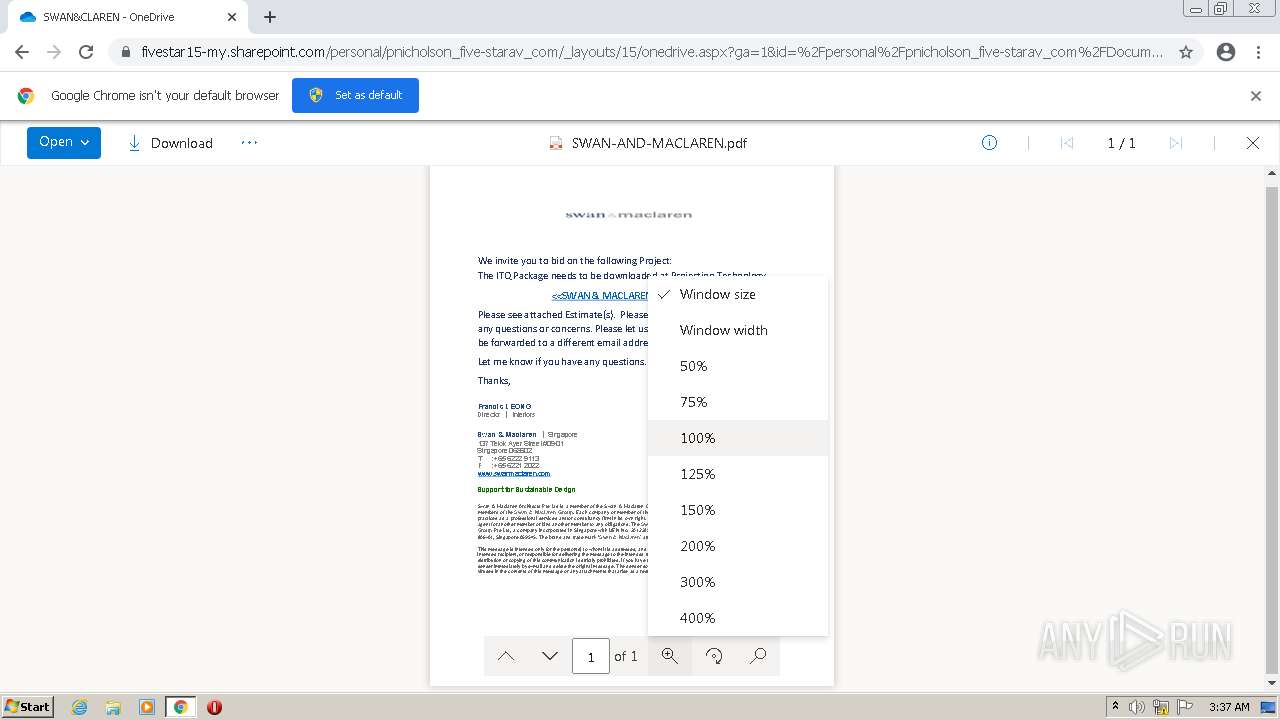Open network status tray icon
Screen dimensions: 1280x720
pyautogui.click(x=1161, y=707)
